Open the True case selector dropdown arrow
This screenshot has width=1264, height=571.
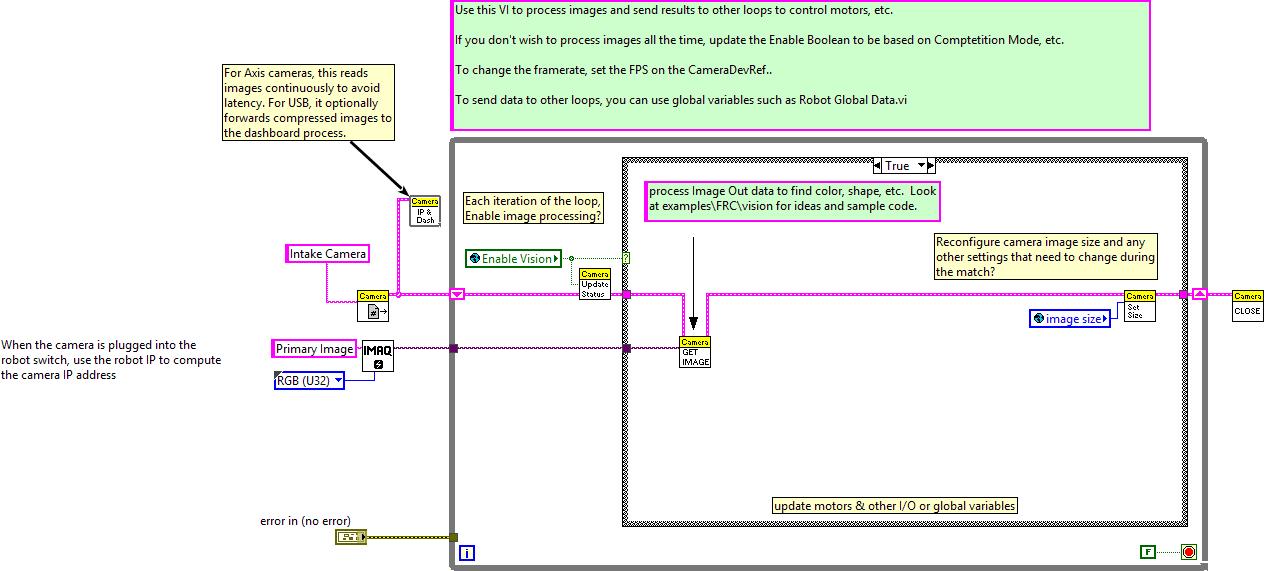tap(923, 166)
